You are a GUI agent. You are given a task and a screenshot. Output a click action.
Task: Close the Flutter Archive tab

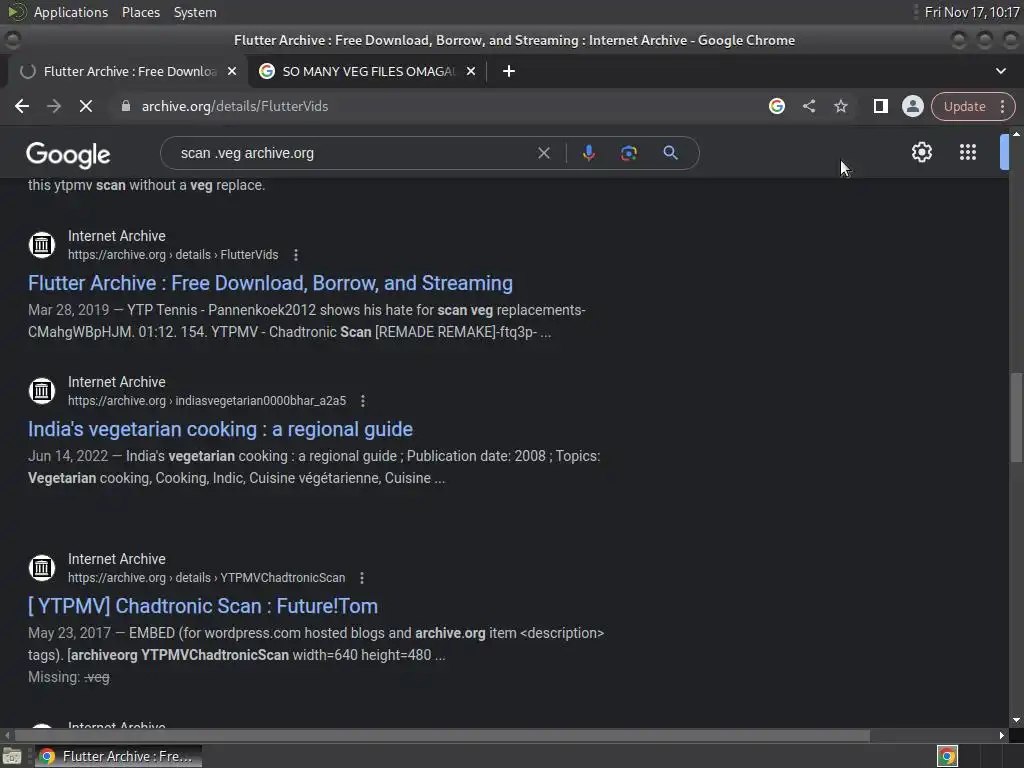click(x=232, y=71)
